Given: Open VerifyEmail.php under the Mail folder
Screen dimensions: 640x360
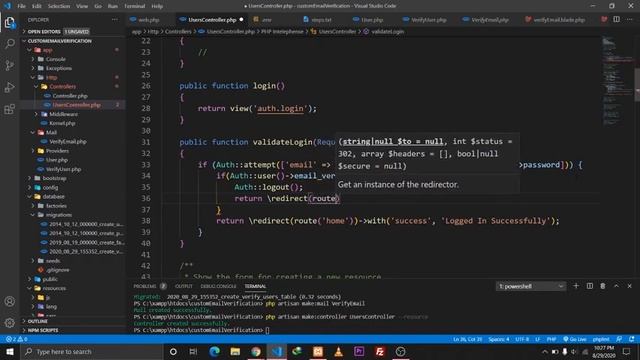Looking at the screenshot, I should [x=68, y=142].
